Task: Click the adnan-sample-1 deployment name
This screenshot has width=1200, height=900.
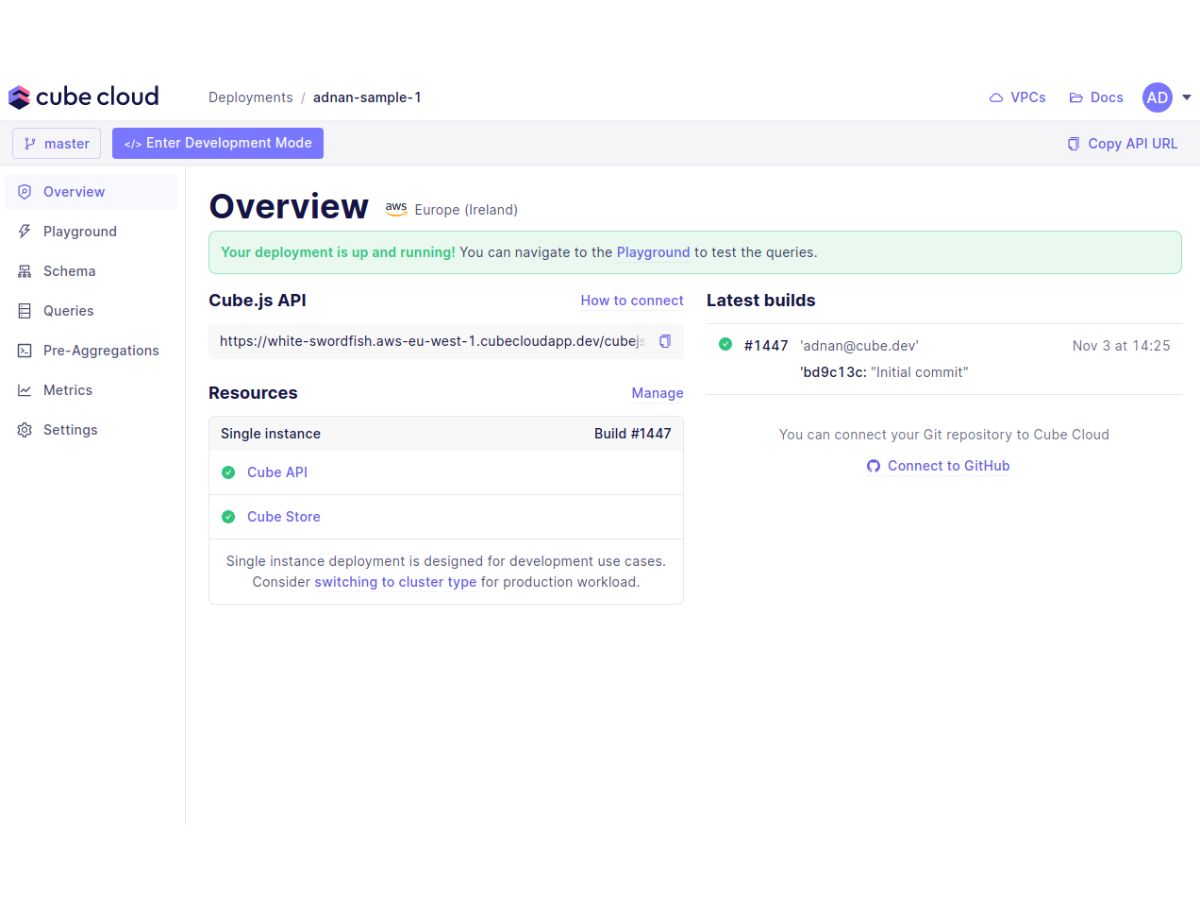Action: (x=367, y=97)
